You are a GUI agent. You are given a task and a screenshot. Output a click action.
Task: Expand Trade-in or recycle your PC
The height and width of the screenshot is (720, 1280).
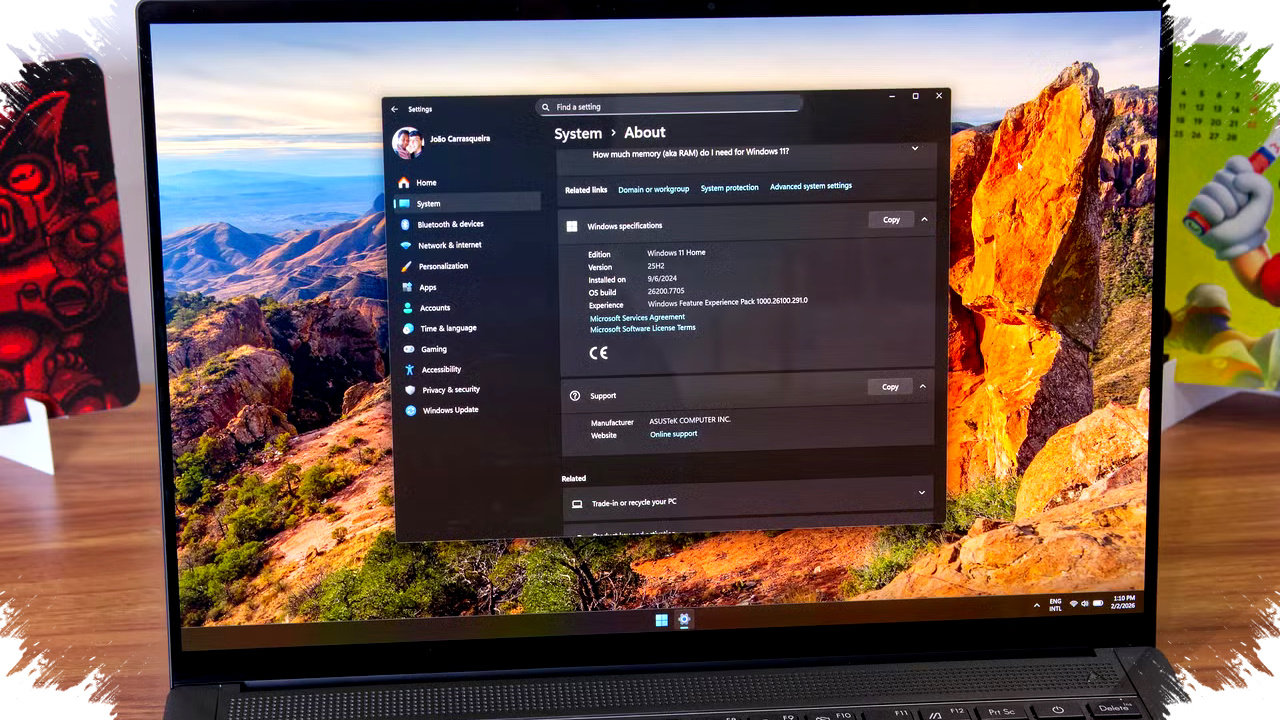[921, 492]
